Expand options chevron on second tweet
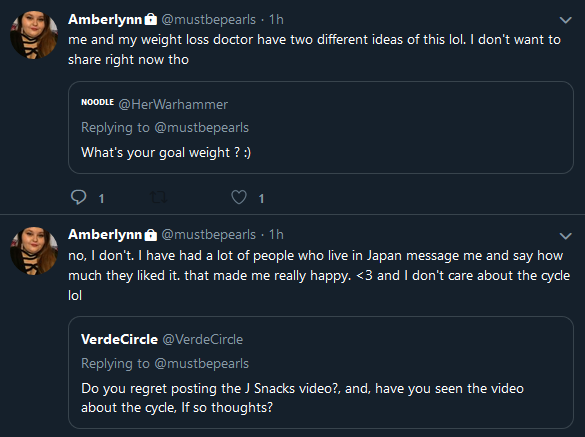This screenshot has height=437, width=585. [x=566, y=236]
